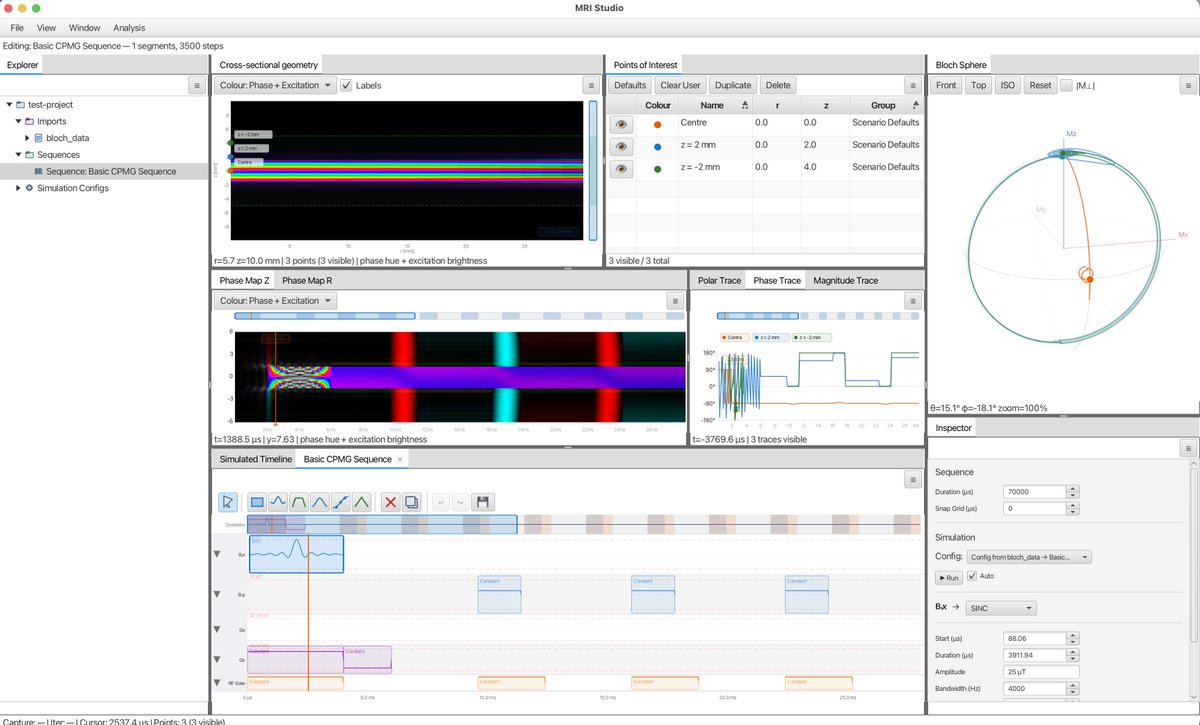Pick the rectangular constant-block tool
The width and height of the screenshot is (1200, 725).
[x=257, y=502]
